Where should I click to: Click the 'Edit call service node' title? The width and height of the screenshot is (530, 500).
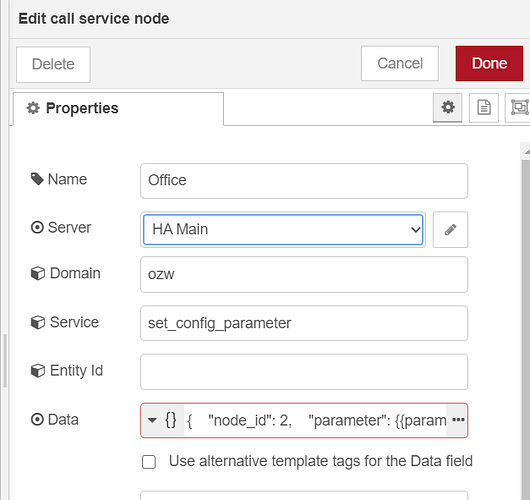tap(94, 19)
